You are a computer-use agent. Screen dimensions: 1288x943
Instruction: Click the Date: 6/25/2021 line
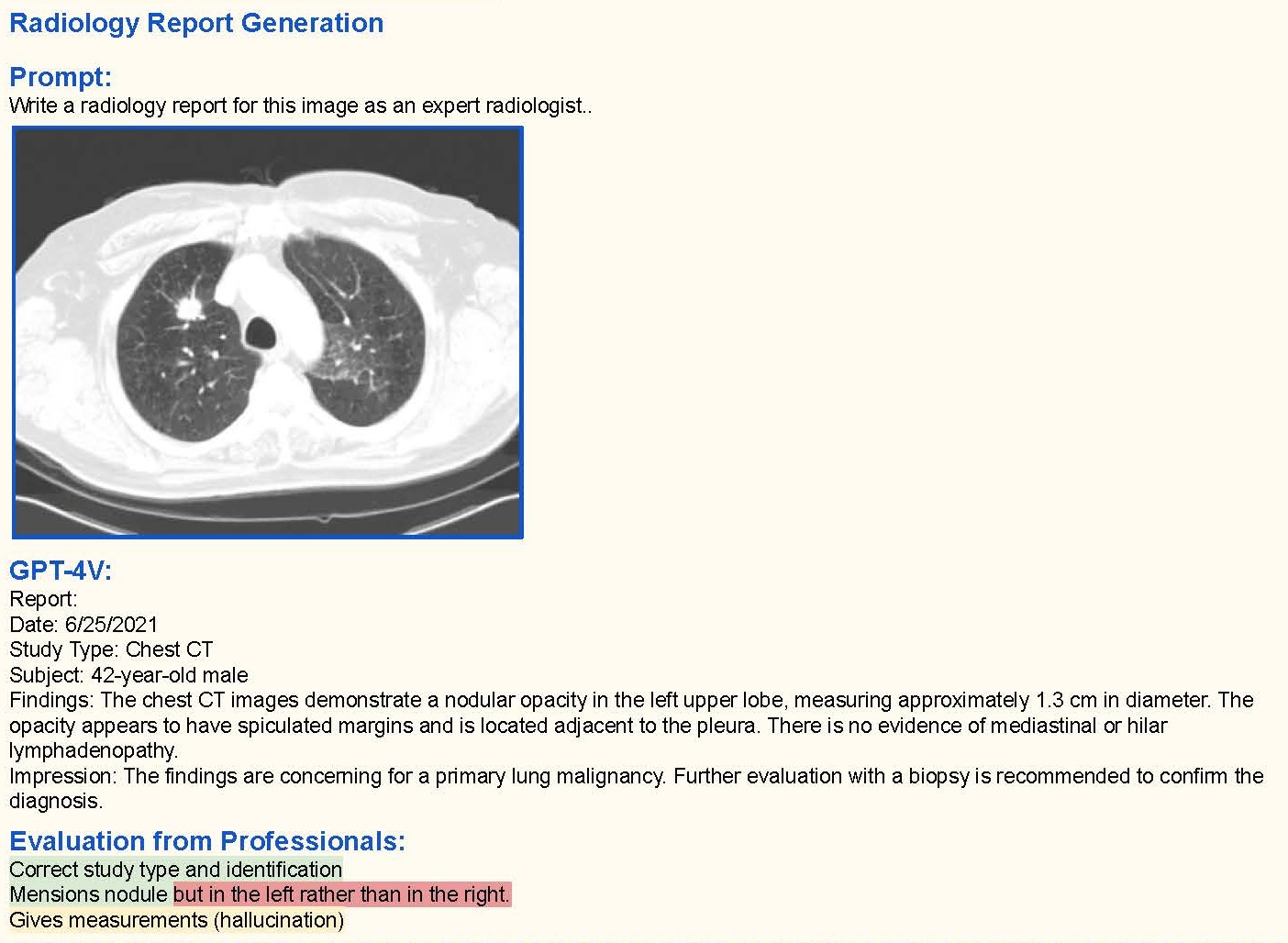tap(83, 625)
